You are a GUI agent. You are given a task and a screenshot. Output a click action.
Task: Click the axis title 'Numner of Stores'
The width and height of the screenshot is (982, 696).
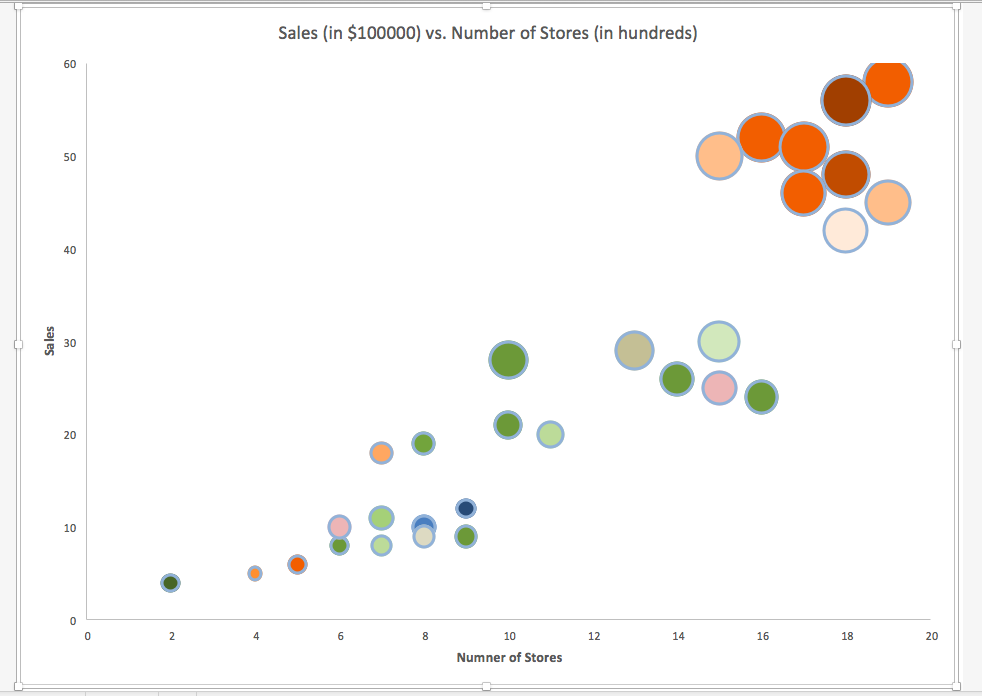coord(508,658)
